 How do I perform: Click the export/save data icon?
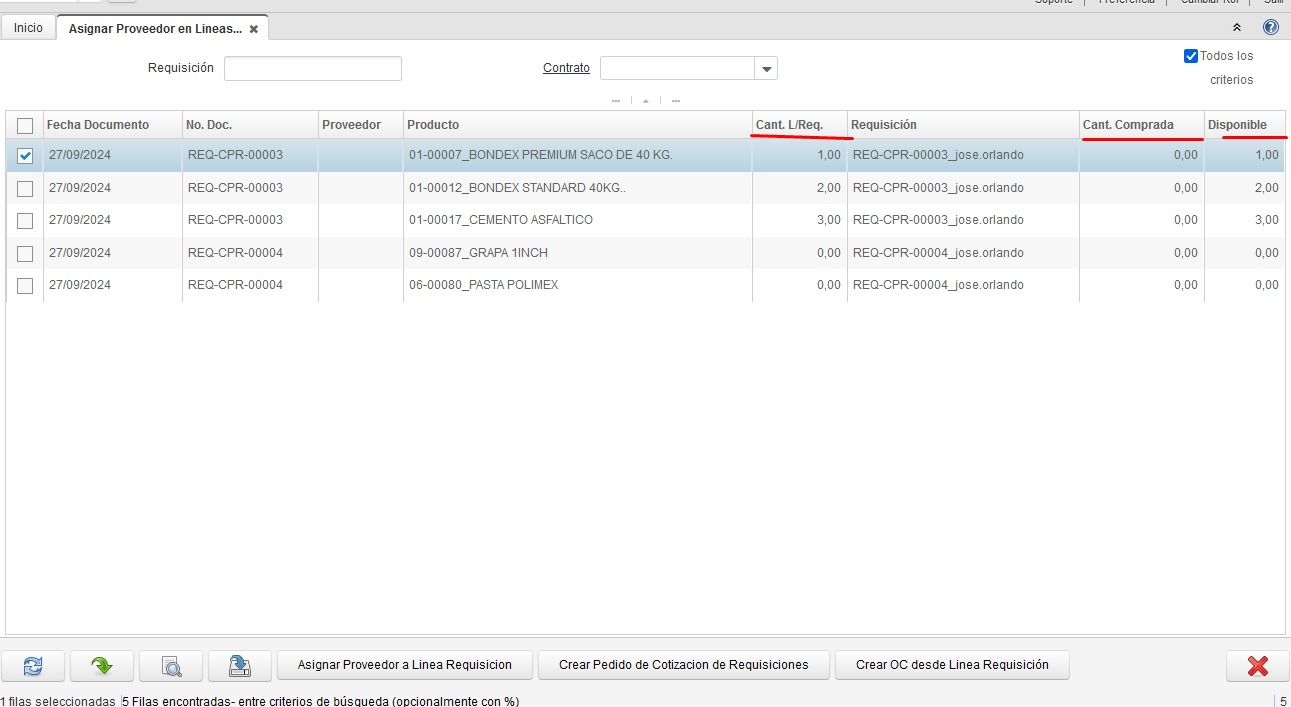pyautogui.click(x=240, y=666)
